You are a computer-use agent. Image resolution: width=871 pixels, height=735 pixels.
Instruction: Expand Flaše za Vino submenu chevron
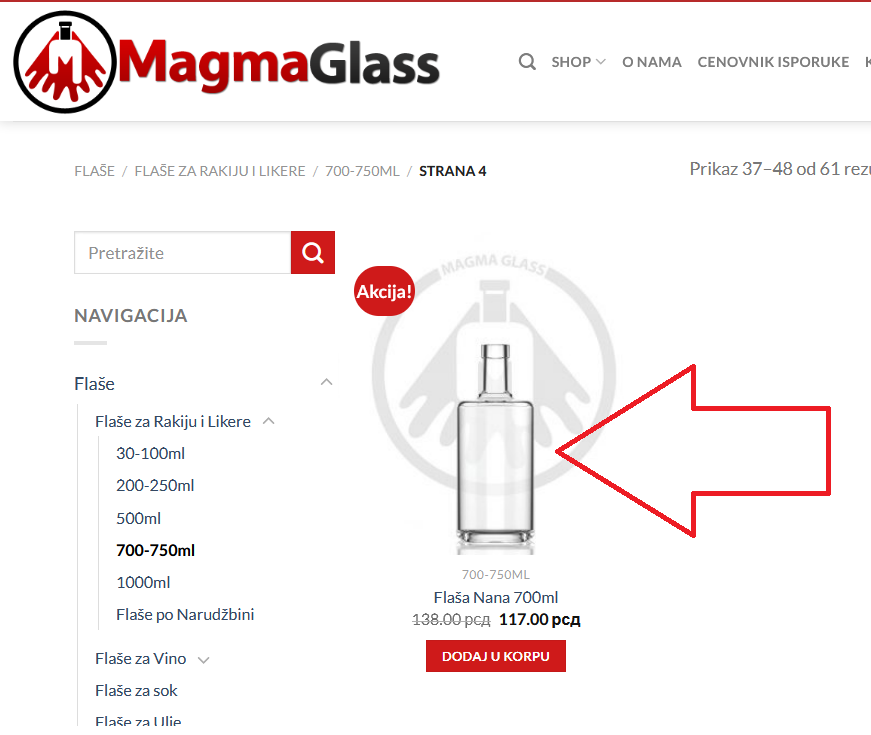204,659
